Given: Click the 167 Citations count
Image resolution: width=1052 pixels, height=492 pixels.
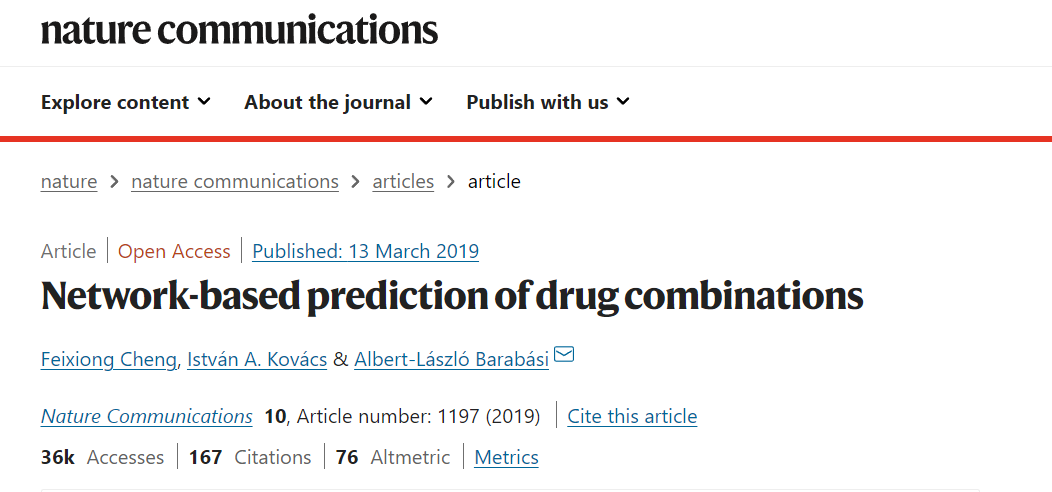Looking at the screenshot, I should tap(250, 457).
